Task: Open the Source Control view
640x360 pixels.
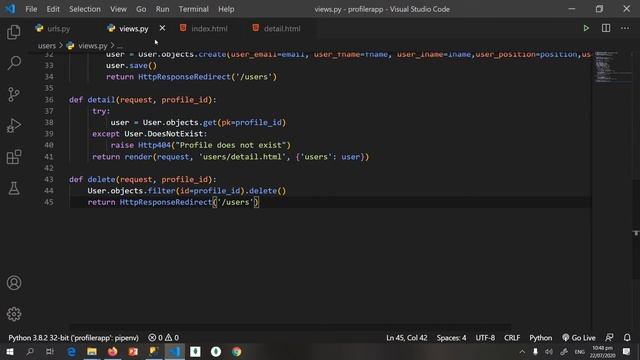Action: click(14, 94)
